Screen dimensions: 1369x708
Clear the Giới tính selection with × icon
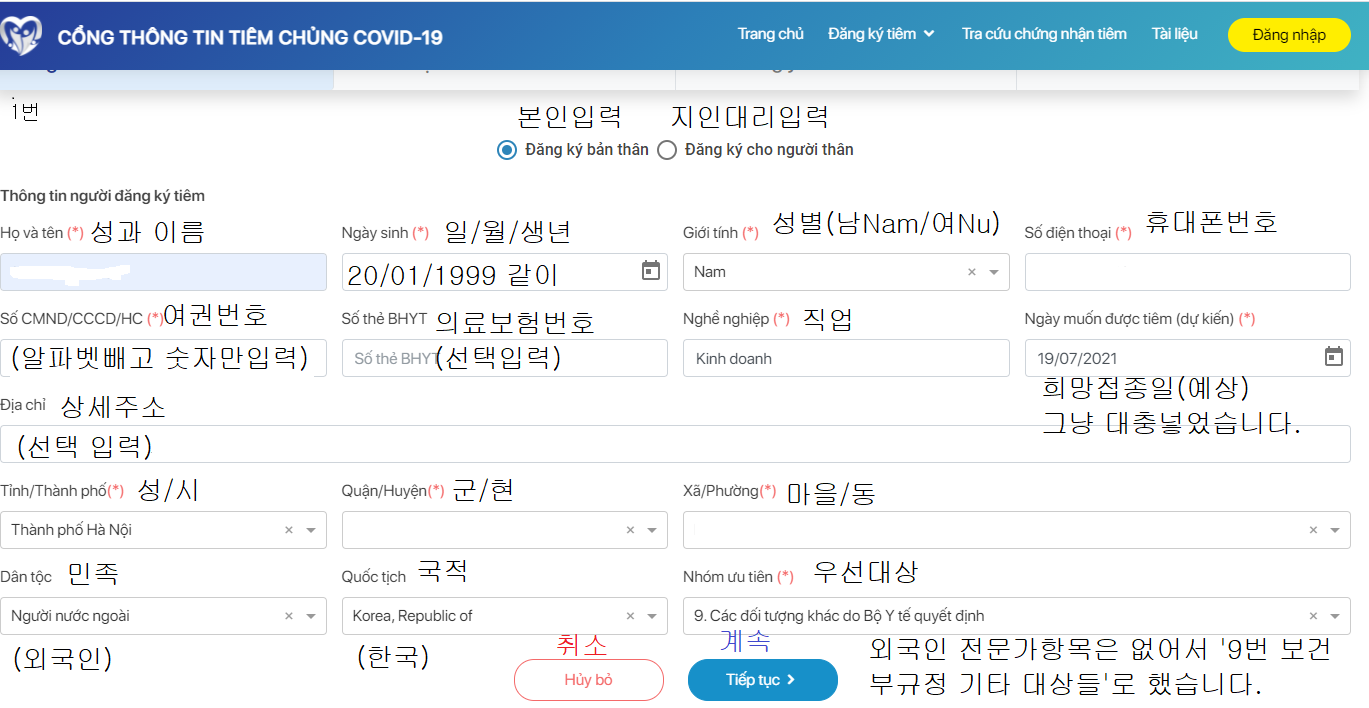coord(971,271)
